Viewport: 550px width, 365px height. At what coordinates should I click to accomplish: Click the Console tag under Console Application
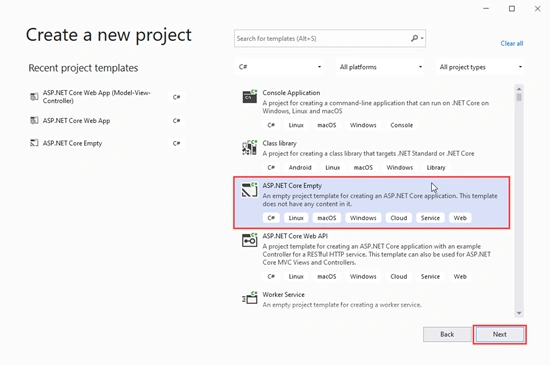(402, 125)
